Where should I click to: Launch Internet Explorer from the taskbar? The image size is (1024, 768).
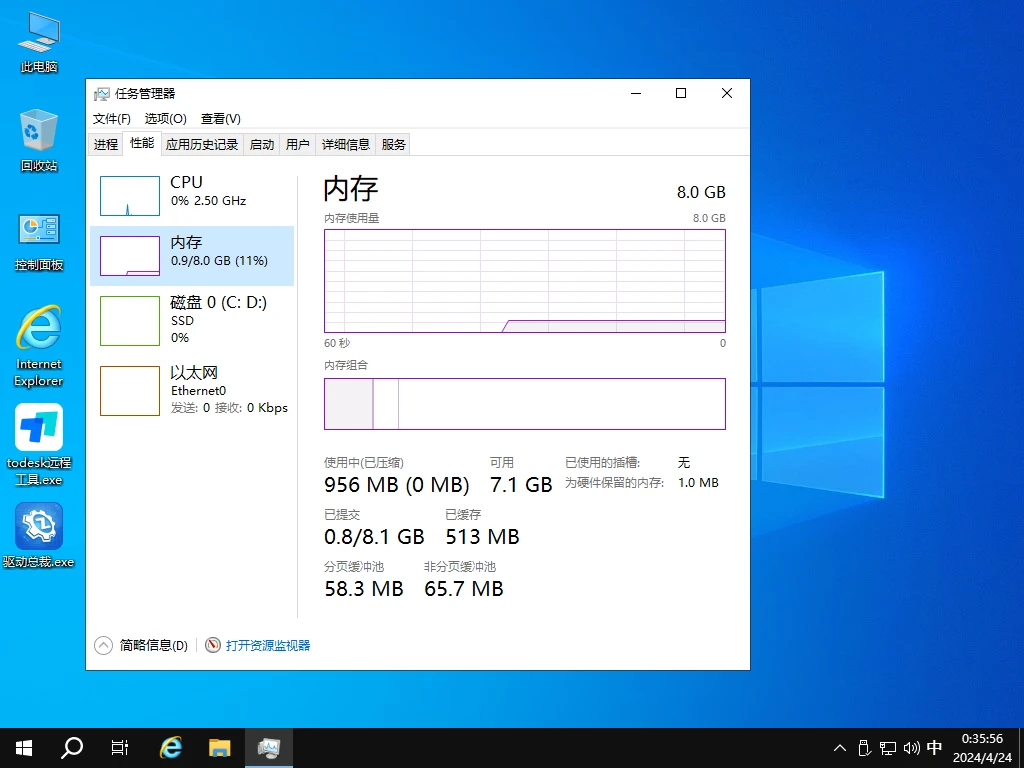click(x=171, y=748)
